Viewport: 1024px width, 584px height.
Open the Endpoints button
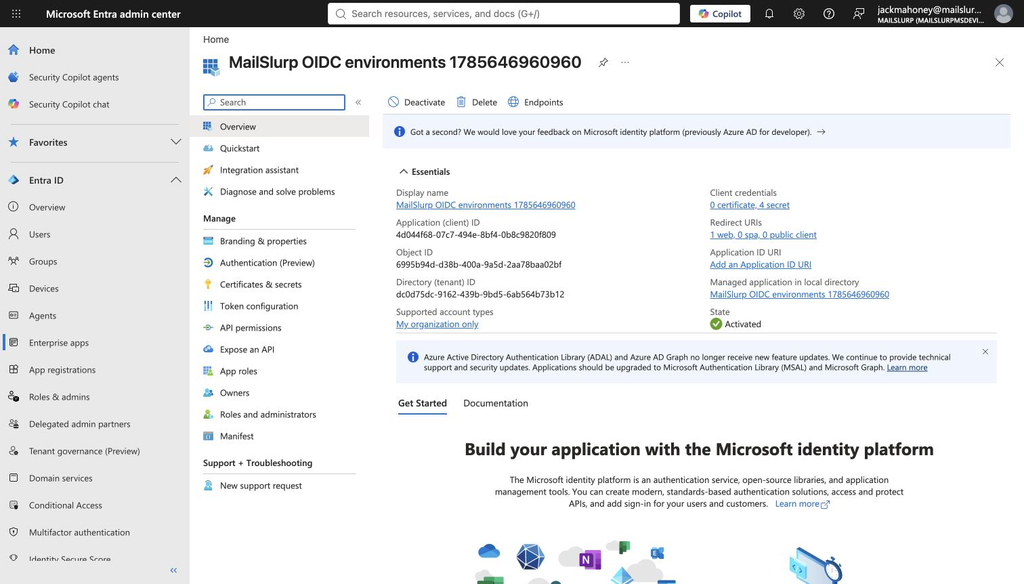(x=536, y=102)
